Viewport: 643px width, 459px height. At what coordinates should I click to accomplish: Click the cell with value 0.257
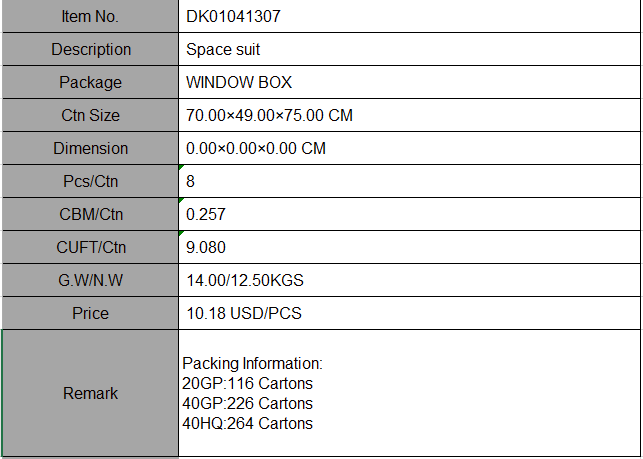(x=409, y=214)
